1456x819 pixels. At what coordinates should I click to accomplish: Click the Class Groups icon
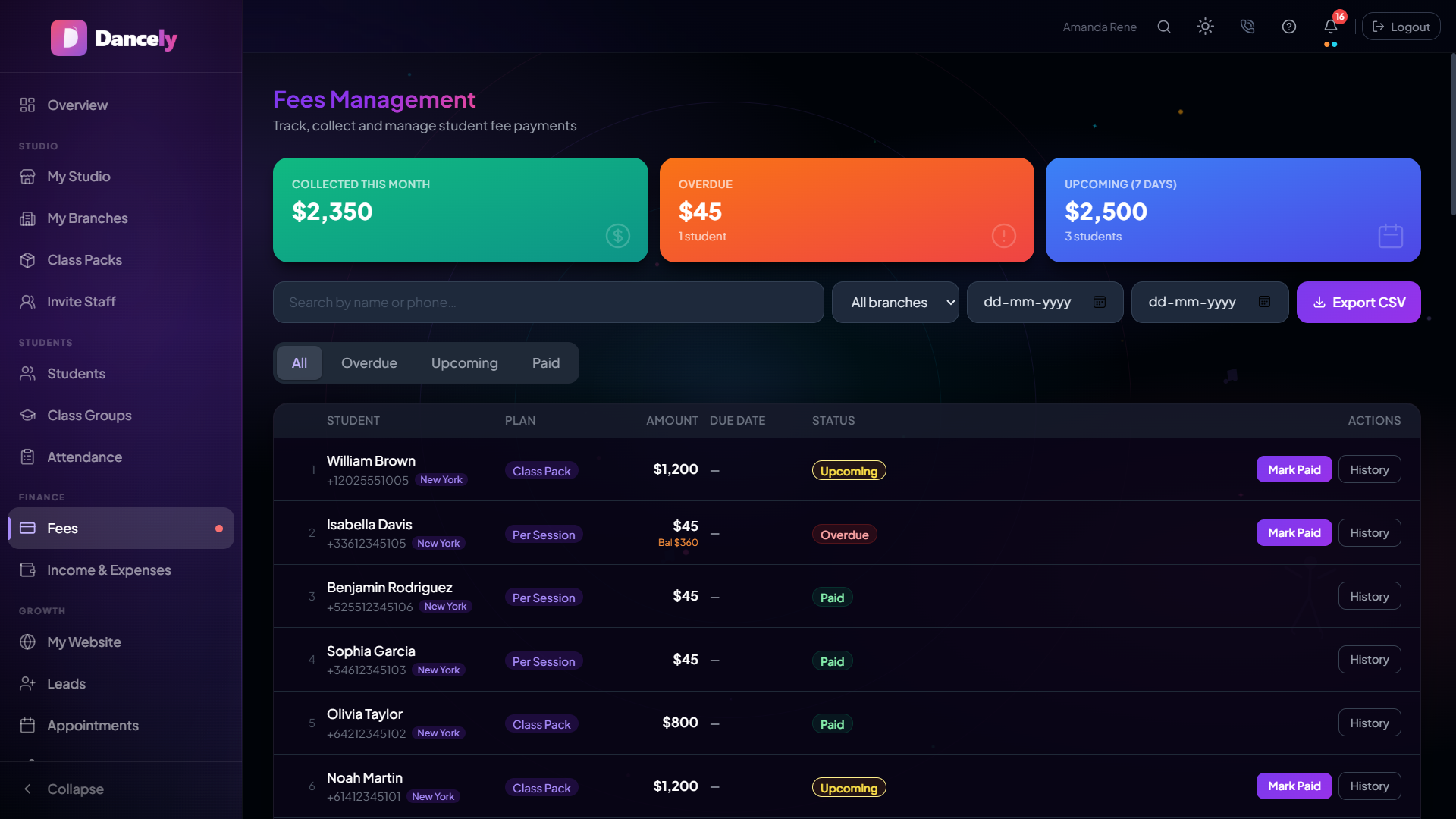point(28,415)
